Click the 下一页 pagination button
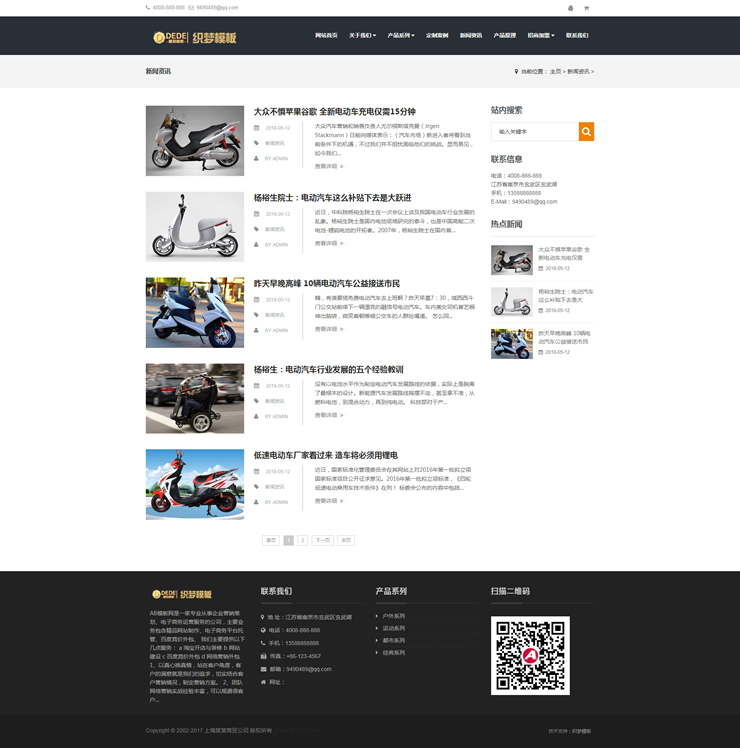This screenshot has height=748, width=740. tap(322, 540)
